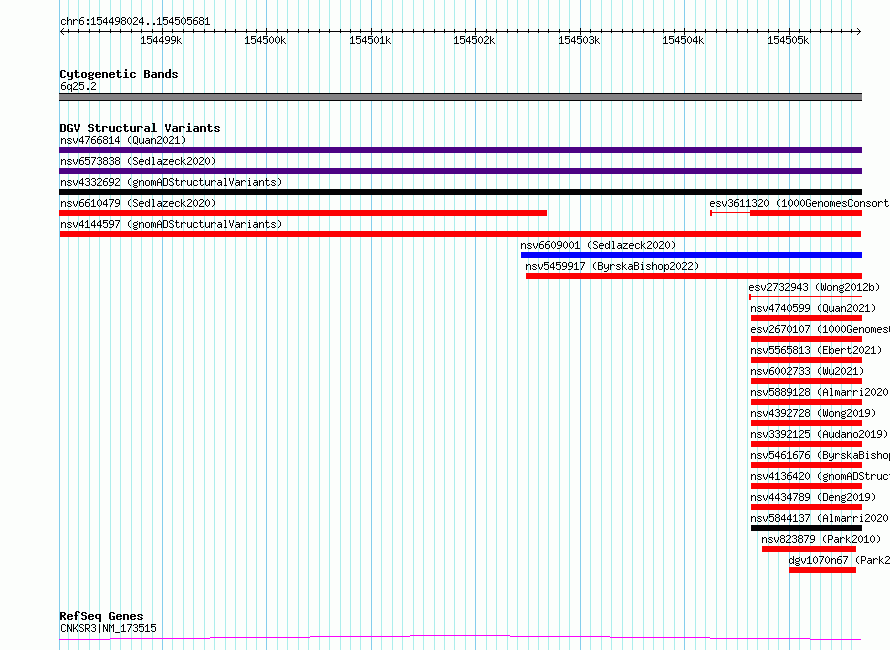Click the RefSeq Genes track title
Viewport: 890px width, 650px height.
tap(101, 616)
